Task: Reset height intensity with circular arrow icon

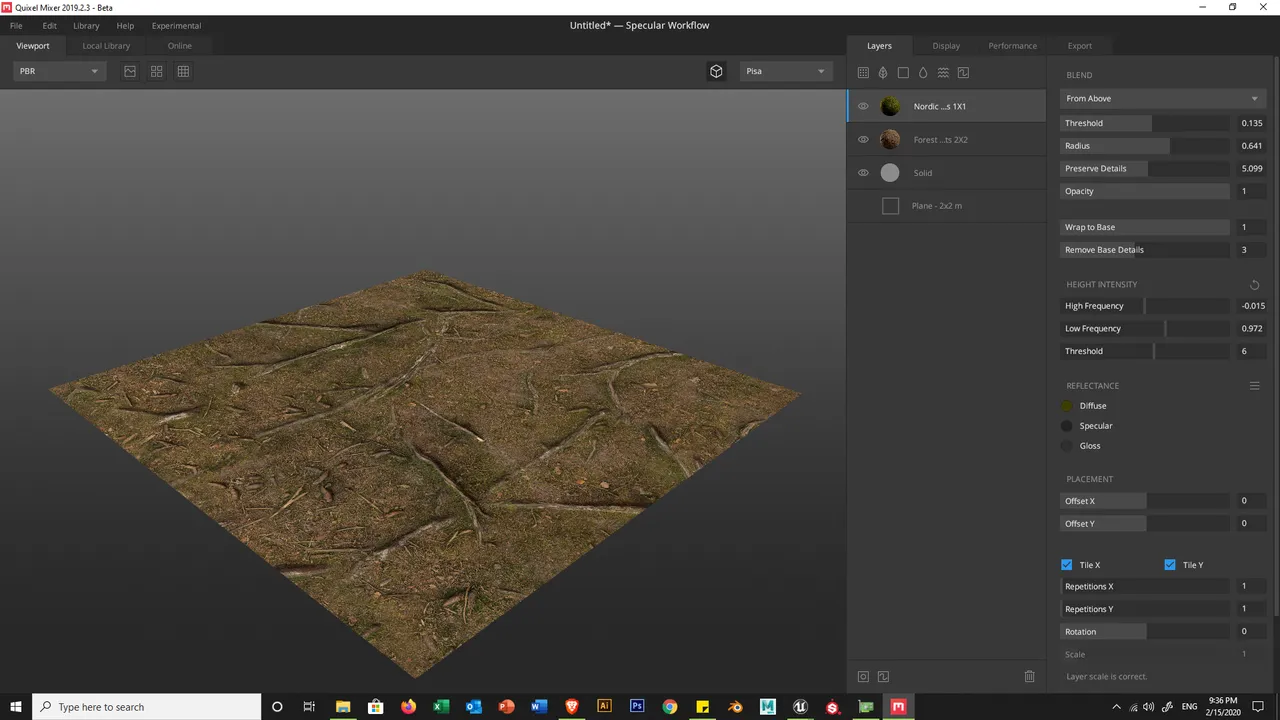Action: [x=1254, y=285]
